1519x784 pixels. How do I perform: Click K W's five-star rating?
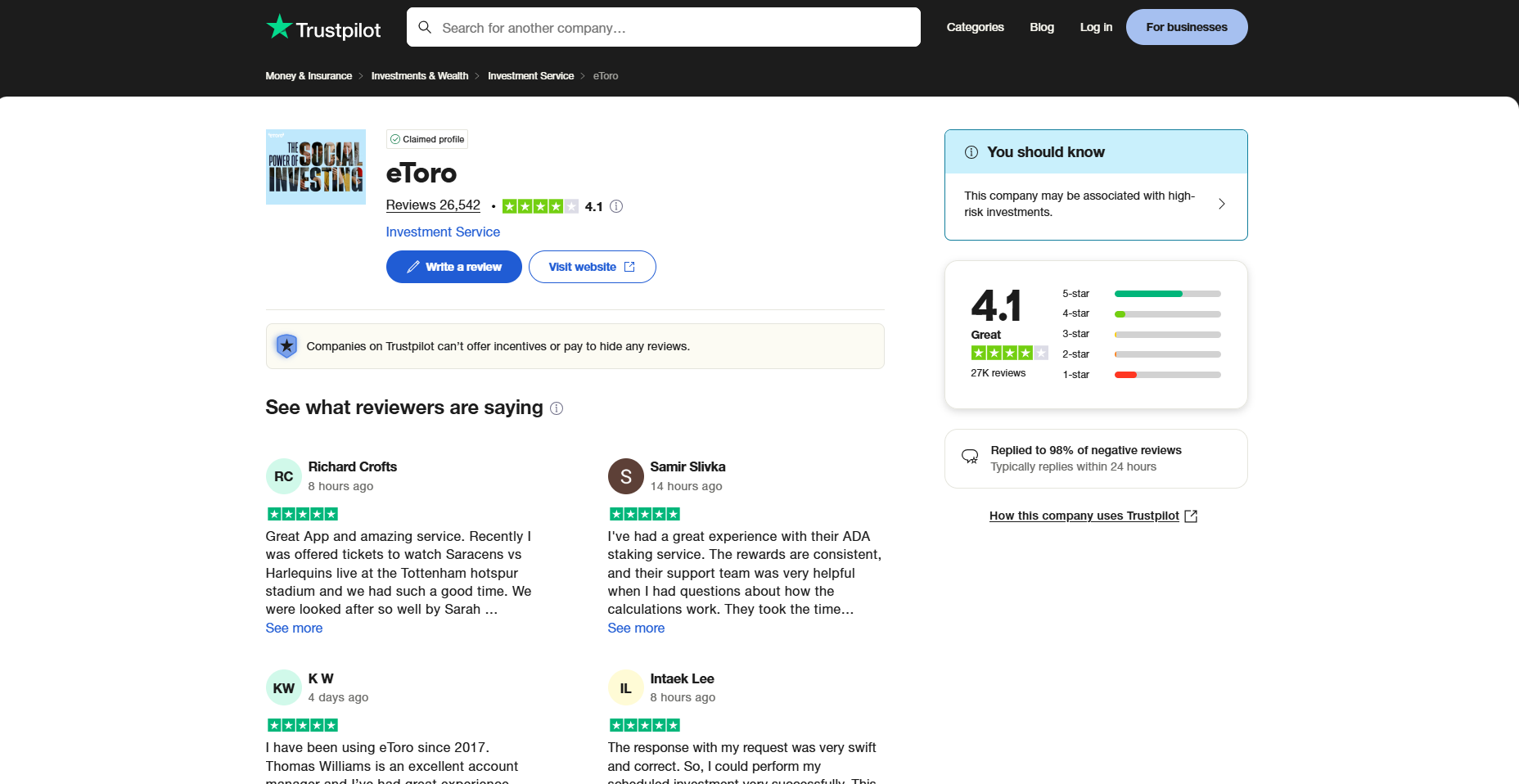(x=303, y=725)
